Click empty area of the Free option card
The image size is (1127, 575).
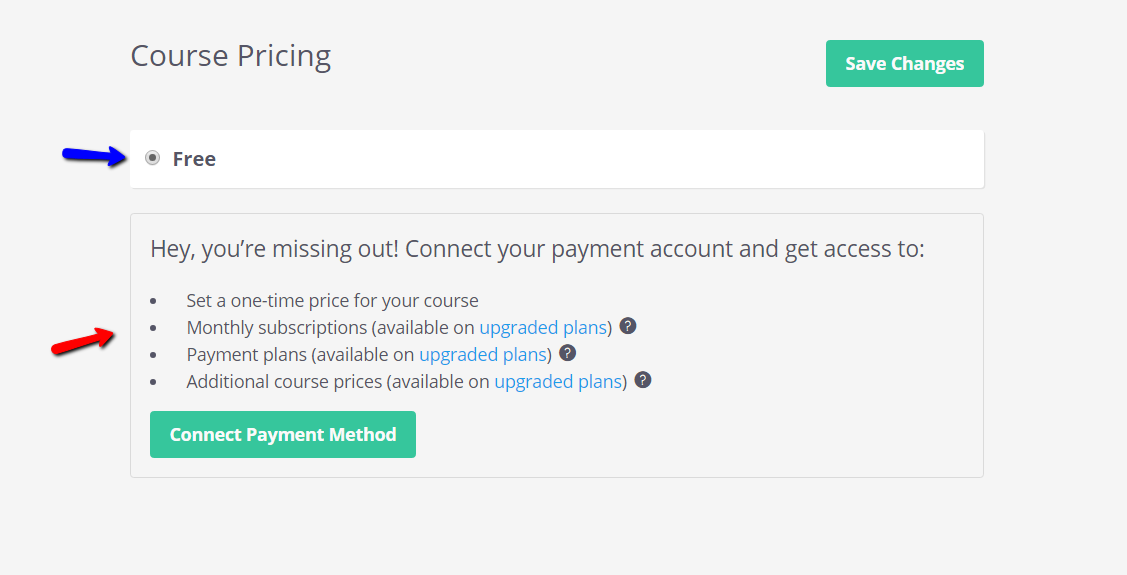(x=575, y=159)
